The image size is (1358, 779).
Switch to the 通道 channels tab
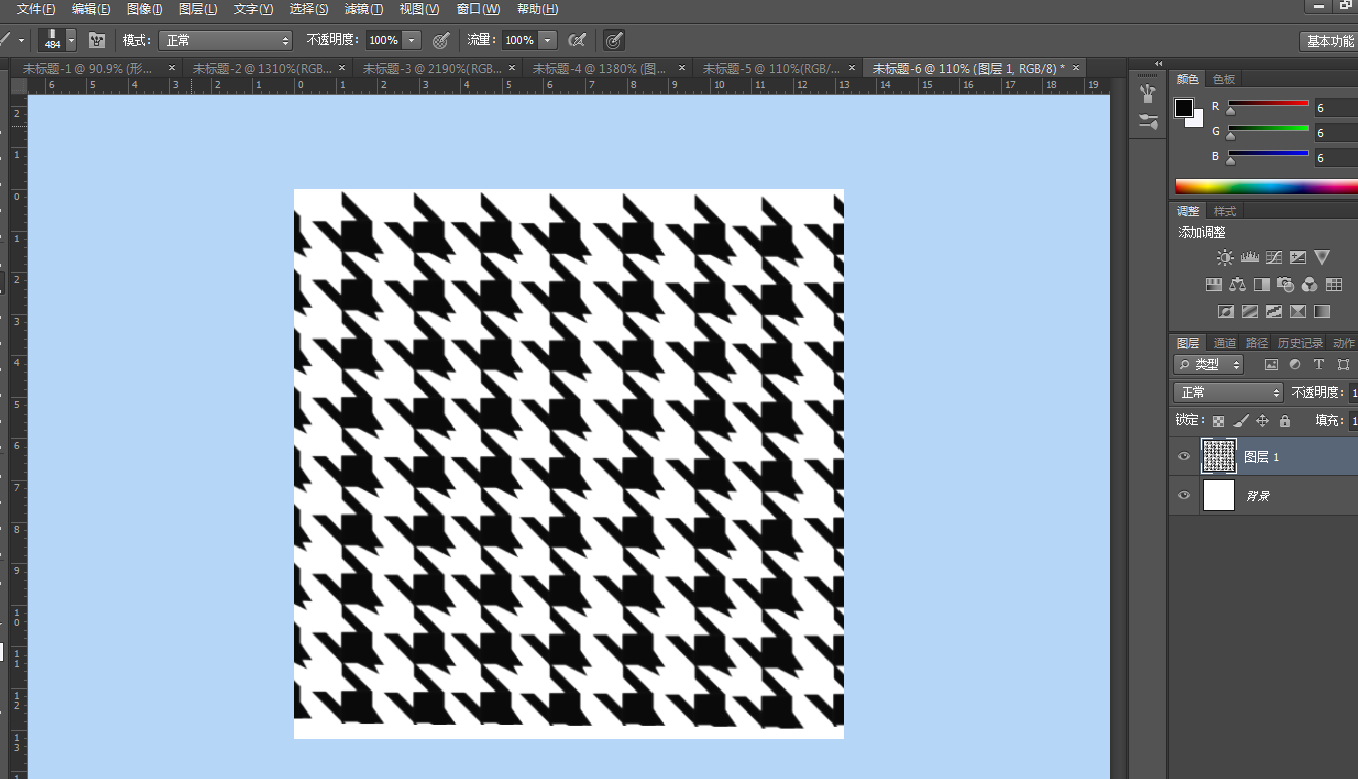click(x=1225, y=343)
